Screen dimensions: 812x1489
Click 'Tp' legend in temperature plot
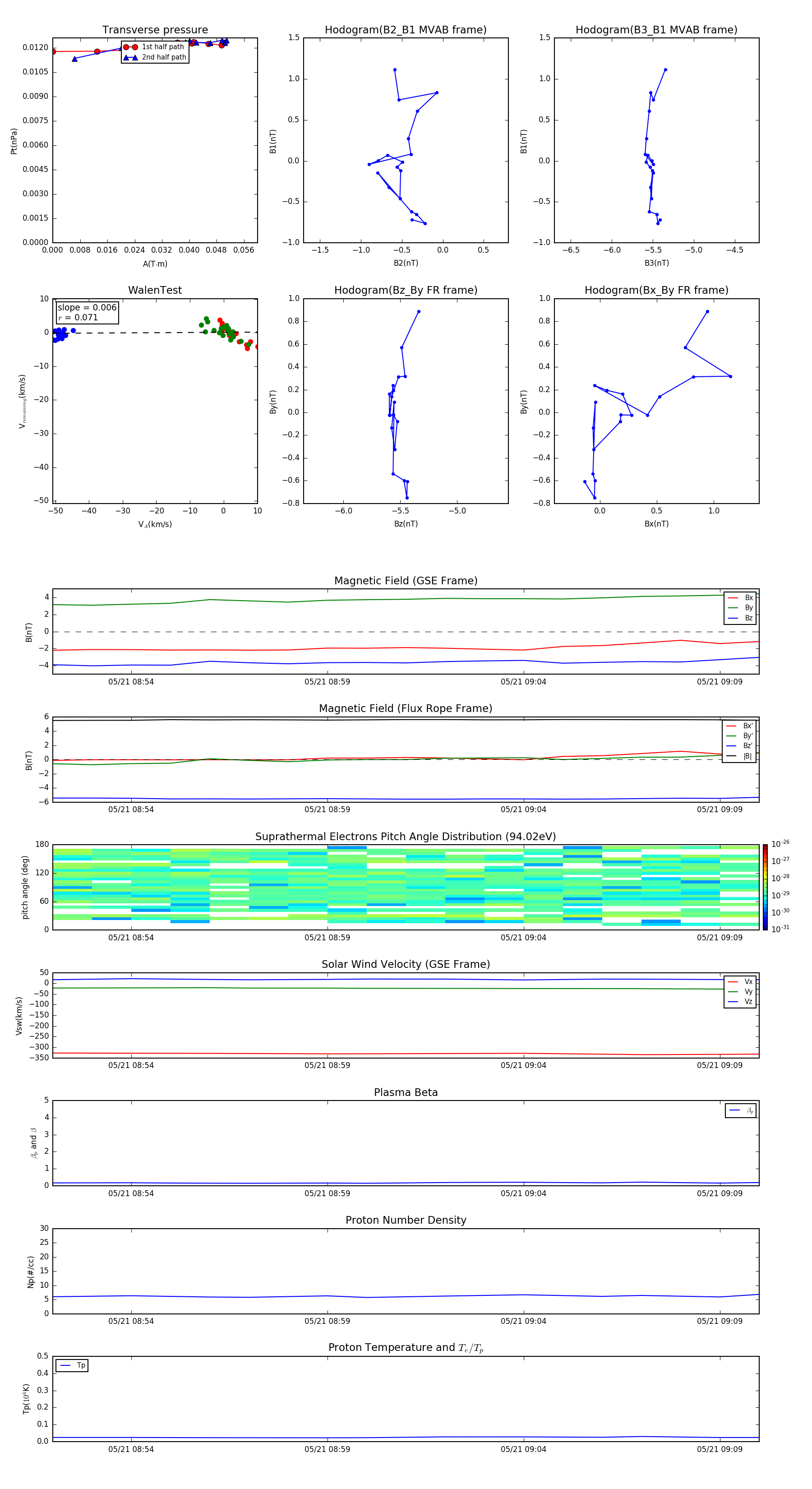[x=72, y=1365]
